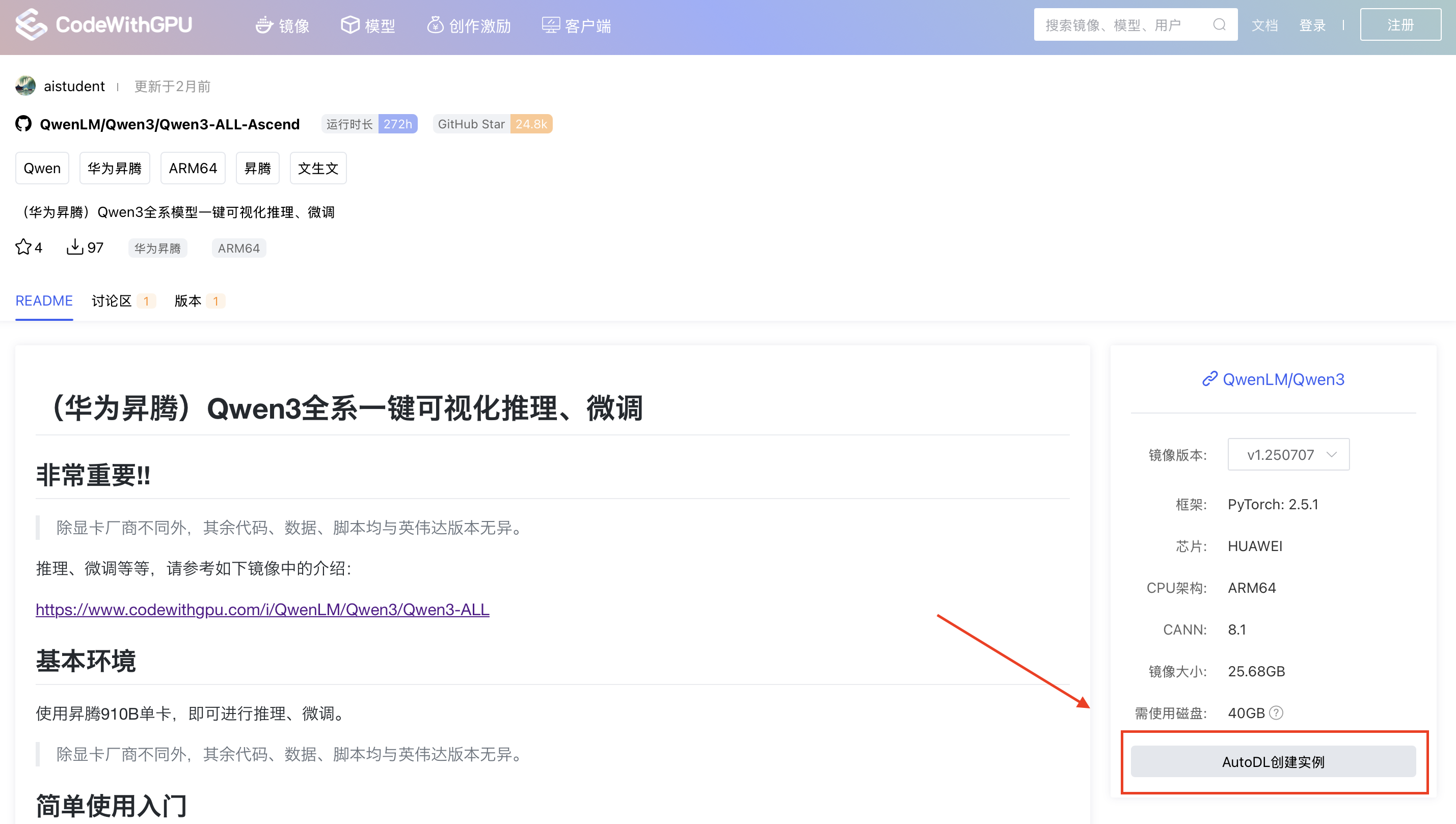Click the 登录 link
This screenshot has width=1456, height=824.
(1312, 25)
